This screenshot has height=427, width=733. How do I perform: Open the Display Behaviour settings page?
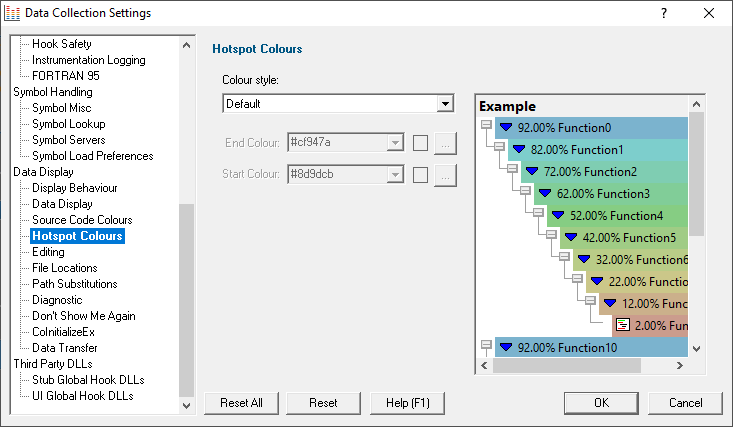[x=75, y=188]
